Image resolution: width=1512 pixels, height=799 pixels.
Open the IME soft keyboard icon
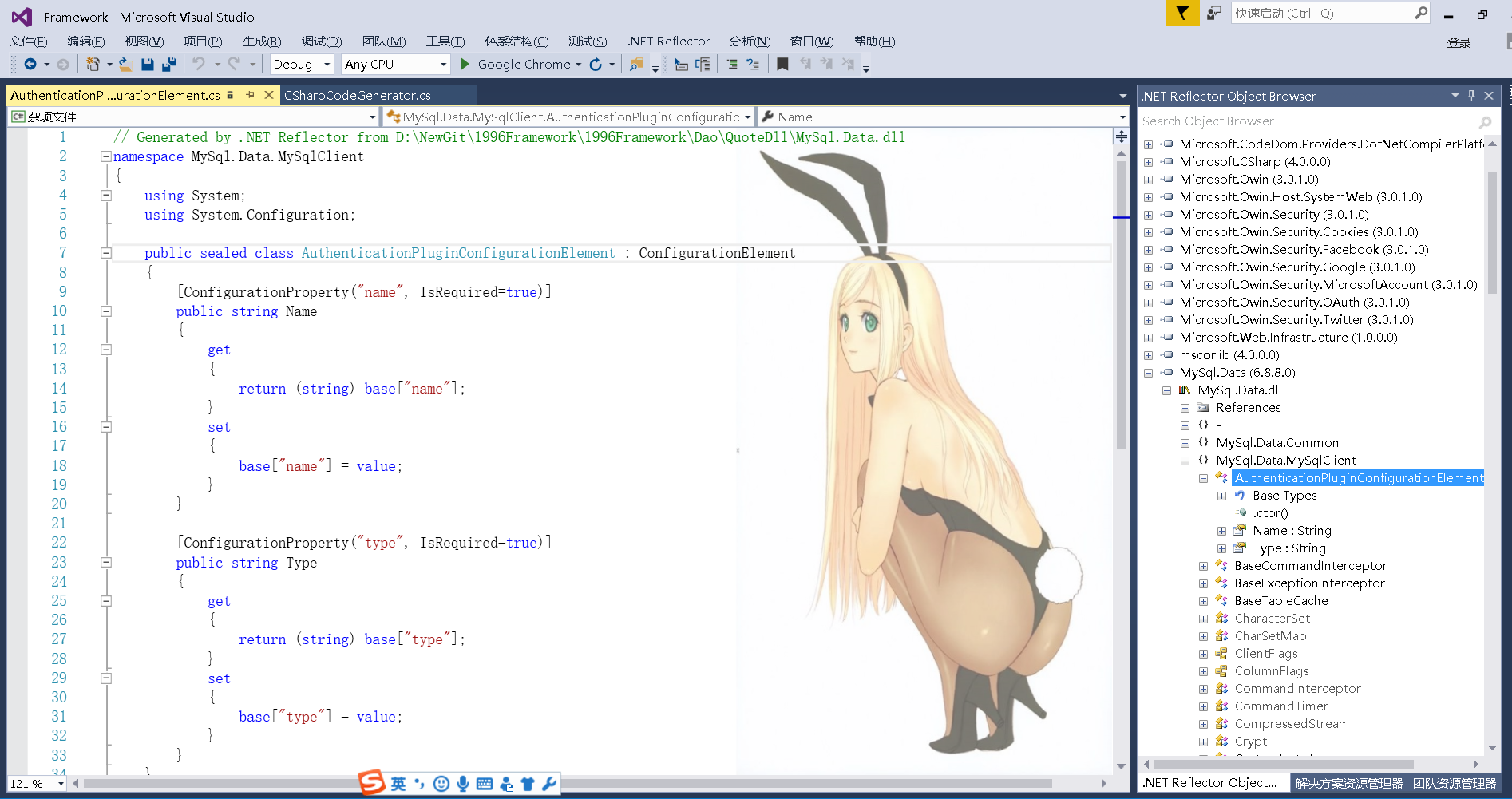(485, 784)
